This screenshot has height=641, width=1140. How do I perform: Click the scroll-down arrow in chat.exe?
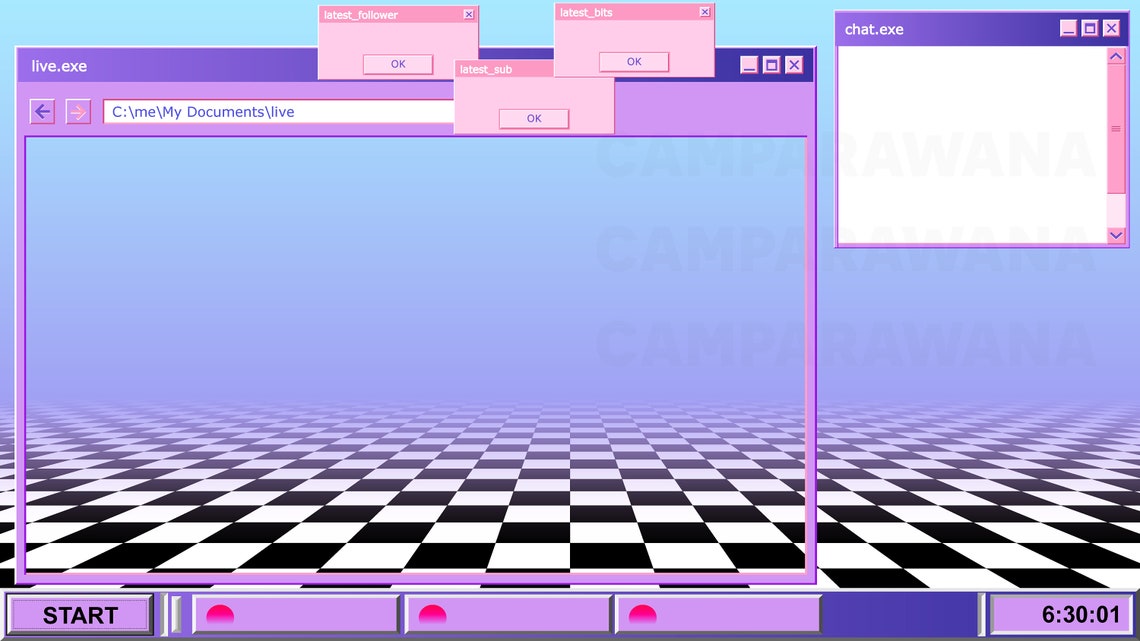click(1115, 235)
